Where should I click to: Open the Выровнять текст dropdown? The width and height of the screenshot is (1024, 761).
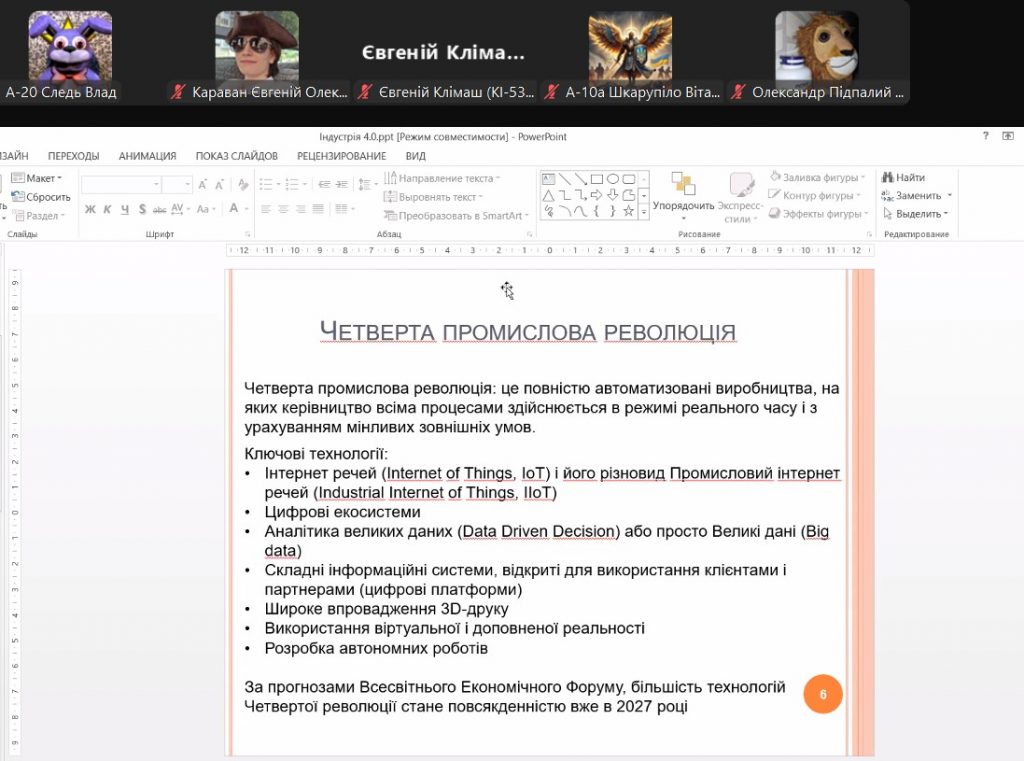pyautogui.click(x=433, y=197)
